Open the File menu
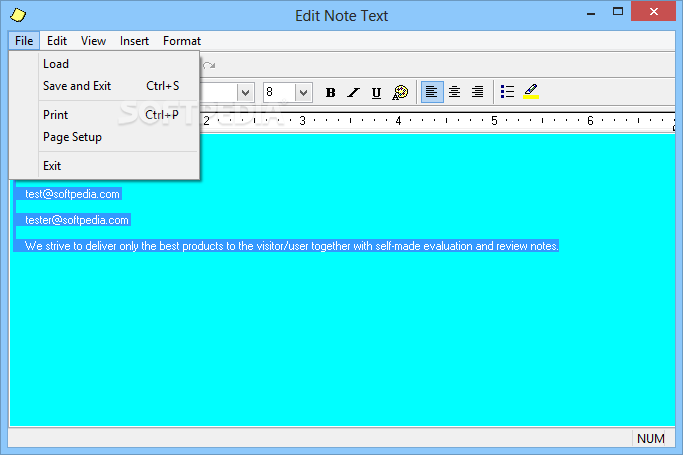Viewport: 683px width, 455px height. pos(24,41)
